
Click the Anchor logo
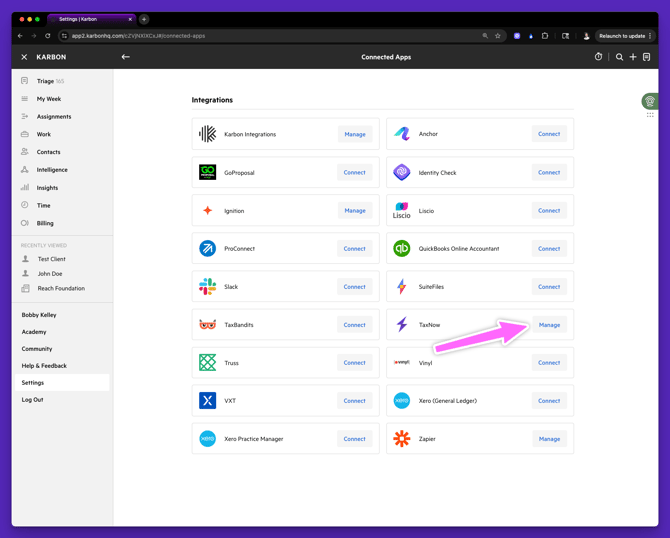pos(402,134)
